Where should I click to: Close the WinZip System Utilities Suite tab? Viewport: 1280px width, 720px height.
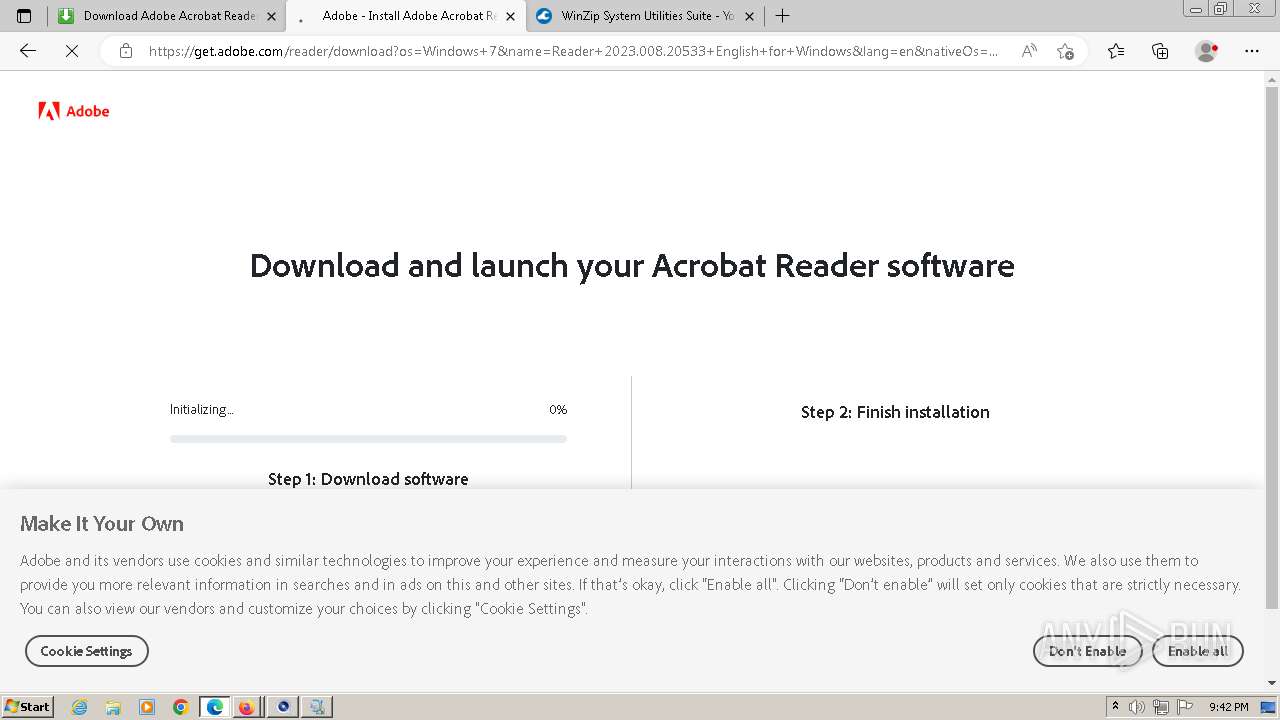[749, 16]
